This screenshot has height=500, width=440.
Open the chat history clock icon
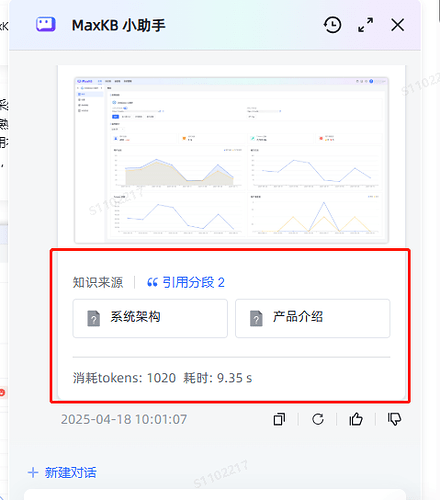coord(332,25)
